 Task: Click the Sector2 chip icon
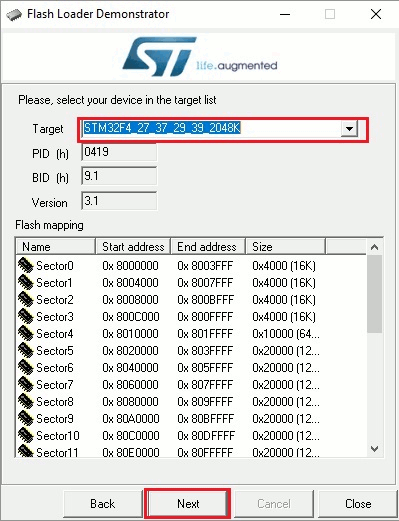[x=26, y=300]
